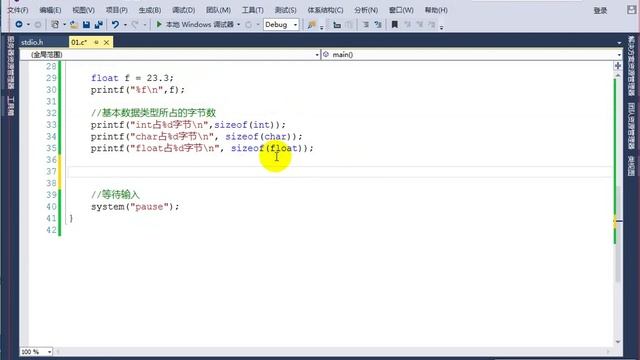Click the Open File folder icon
The image size is (640, 360).
point(74,24)
